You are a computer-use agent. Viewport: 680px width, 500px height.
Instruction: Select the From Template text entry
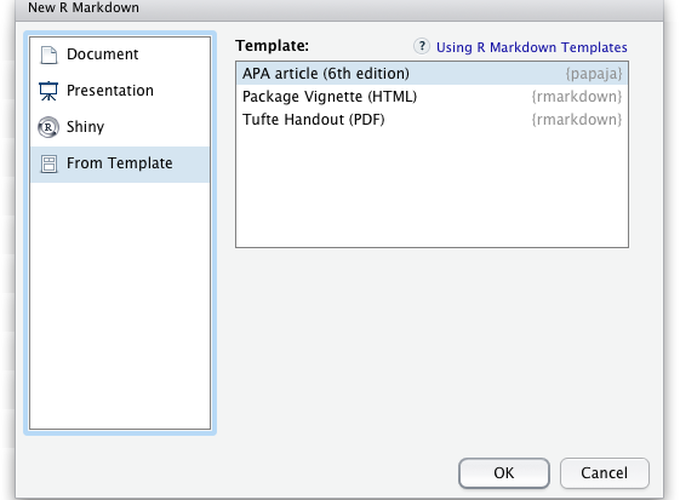[119, 164]
